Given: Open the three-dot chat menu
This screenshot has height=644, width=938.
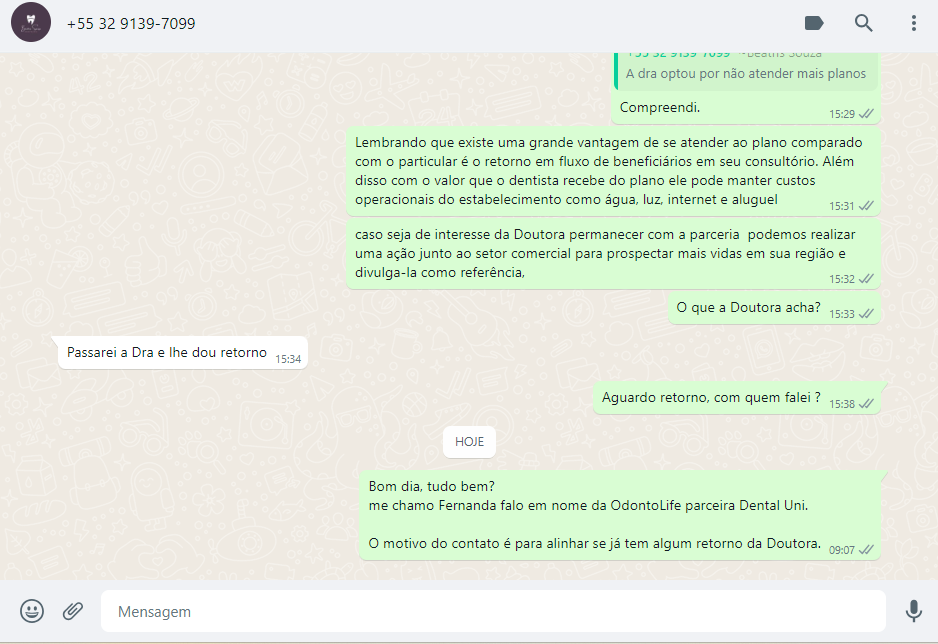Looking at the screenshot, I should click(x=913, y=23).
